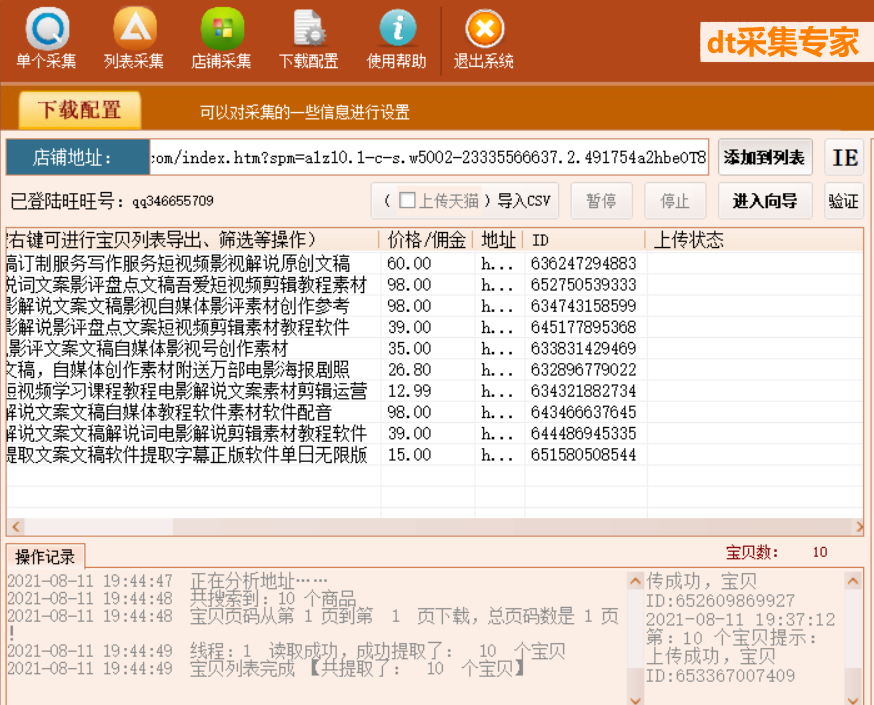Click the 下载配置 download config icon
The width and height of the screenshot is (874, 705).
pyautogui.click(x=309, y=37)
